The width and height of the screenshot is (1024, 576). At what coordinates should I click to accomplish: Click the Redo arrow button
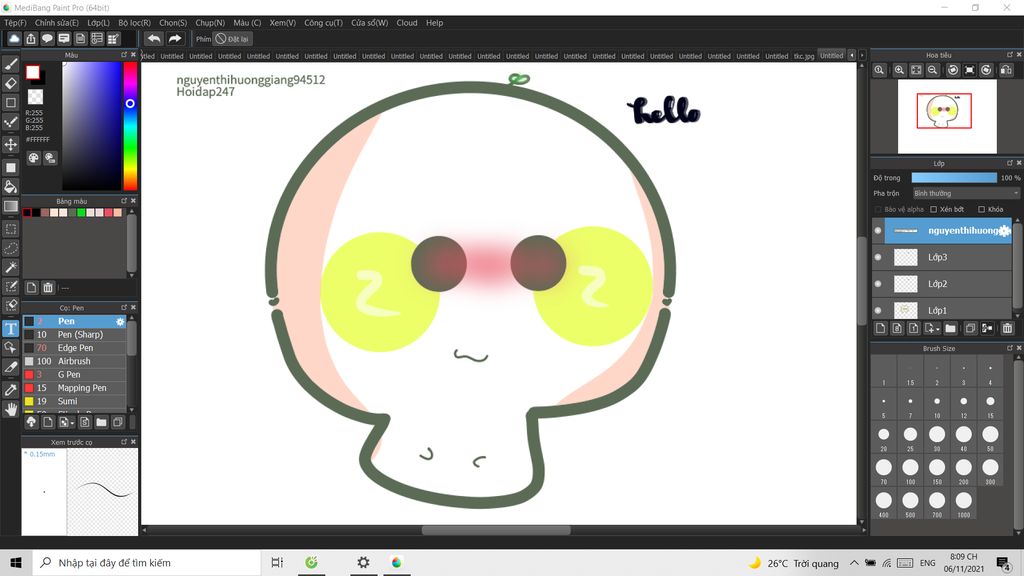click(x=174, y=39)
